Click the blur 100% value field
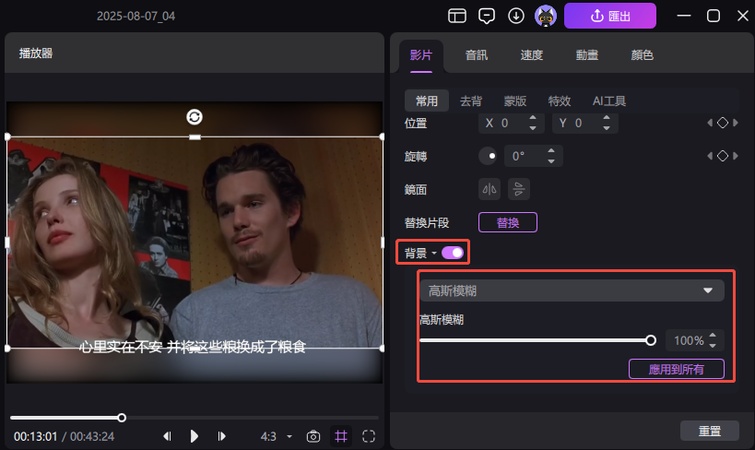This screenshot has height=450, width=755. (x=688, y=341)
